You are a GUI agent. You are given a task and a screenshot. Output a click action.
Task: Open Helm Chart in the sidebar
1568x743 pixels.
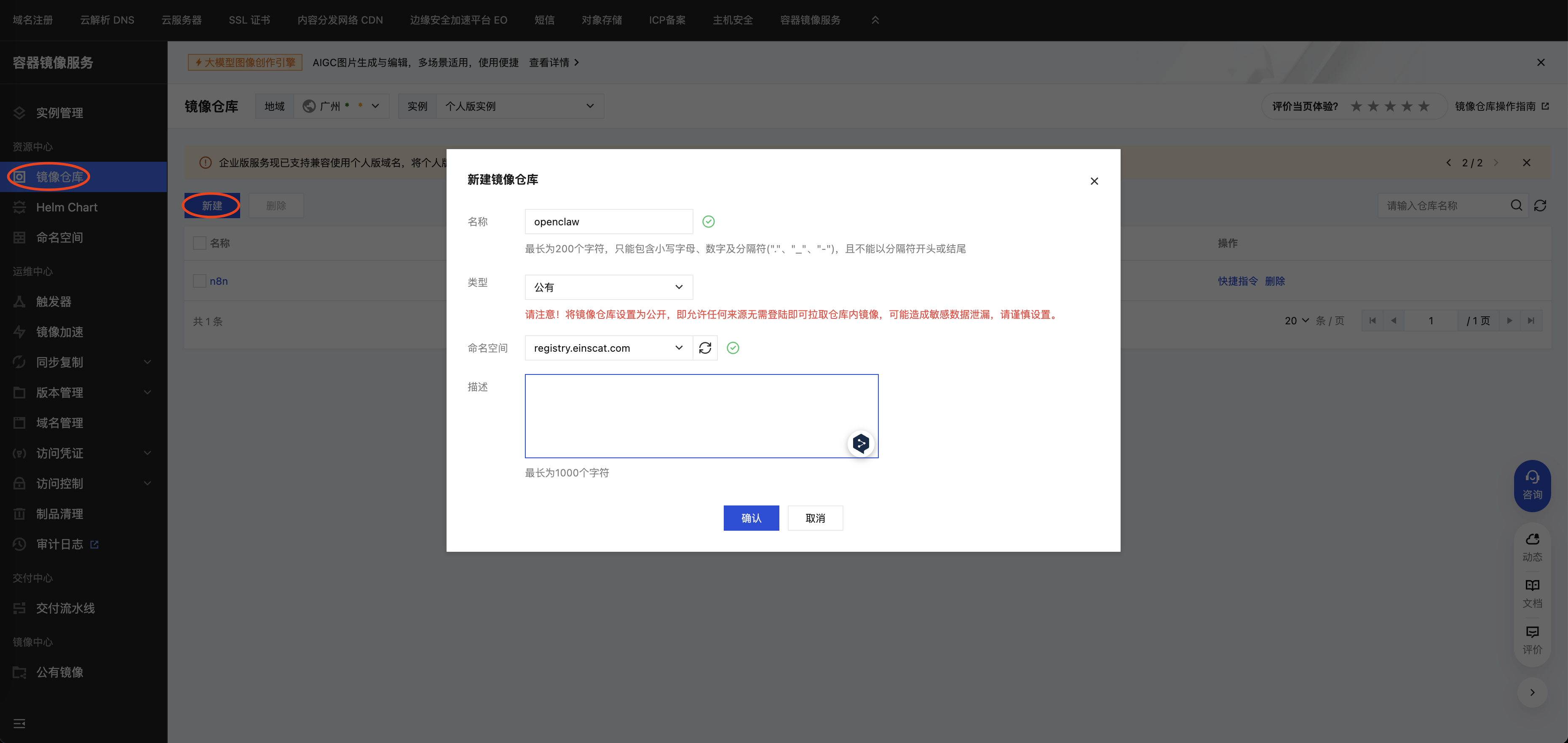(66, 208)
